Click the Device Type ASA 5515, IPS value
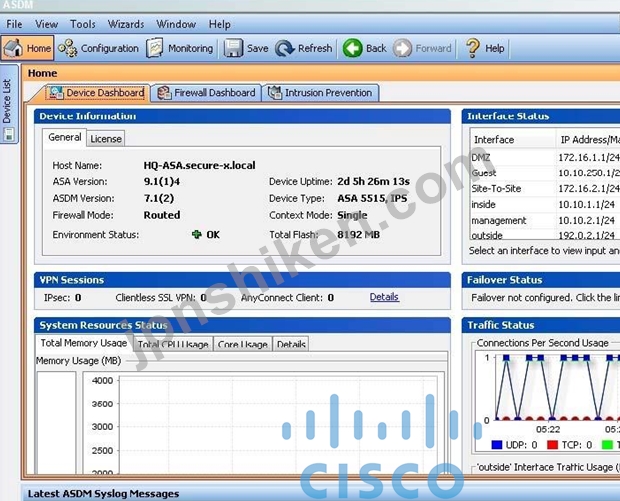Viewport: 620px width, 501px height. click(x=372, y=198)
